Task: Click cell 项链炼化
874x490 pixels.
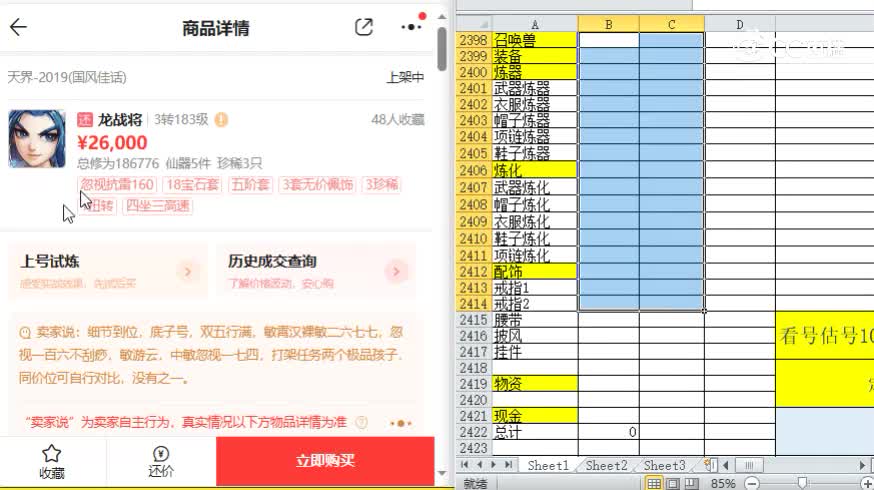Action: [535, 255]
